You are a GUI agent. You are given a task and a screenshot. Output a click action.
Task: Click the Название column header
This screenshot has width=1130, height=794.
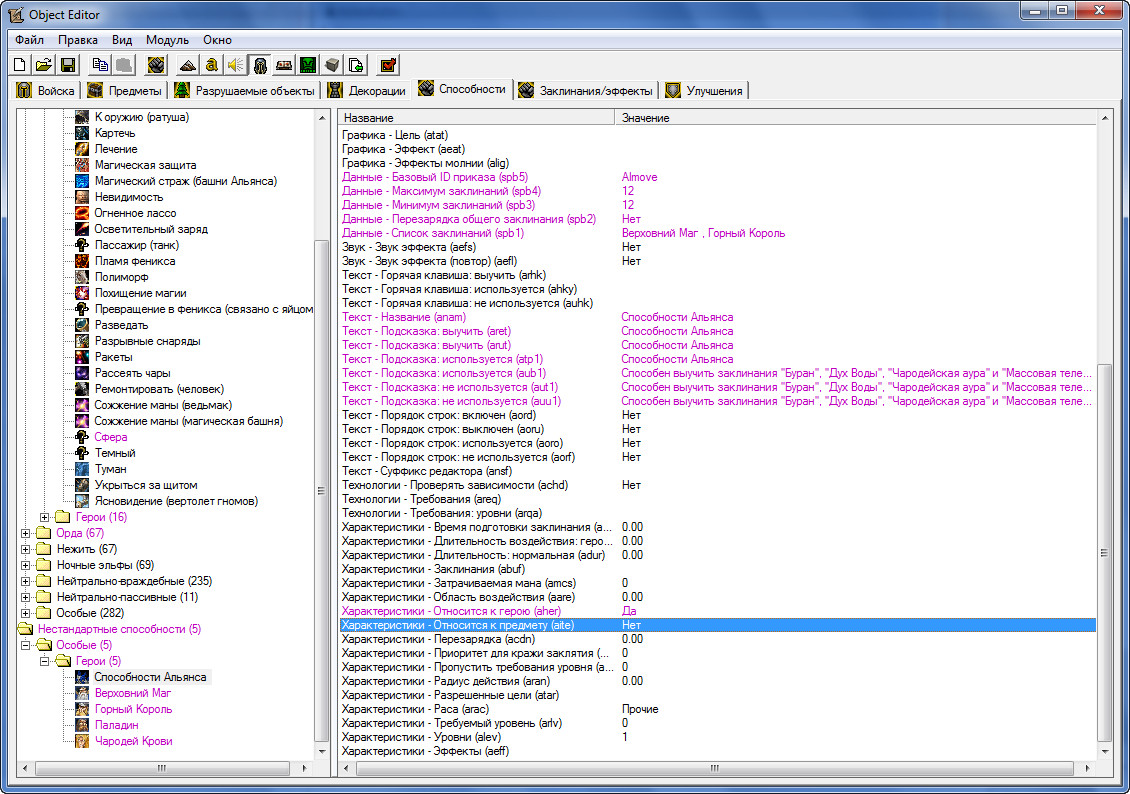[476, 117]
